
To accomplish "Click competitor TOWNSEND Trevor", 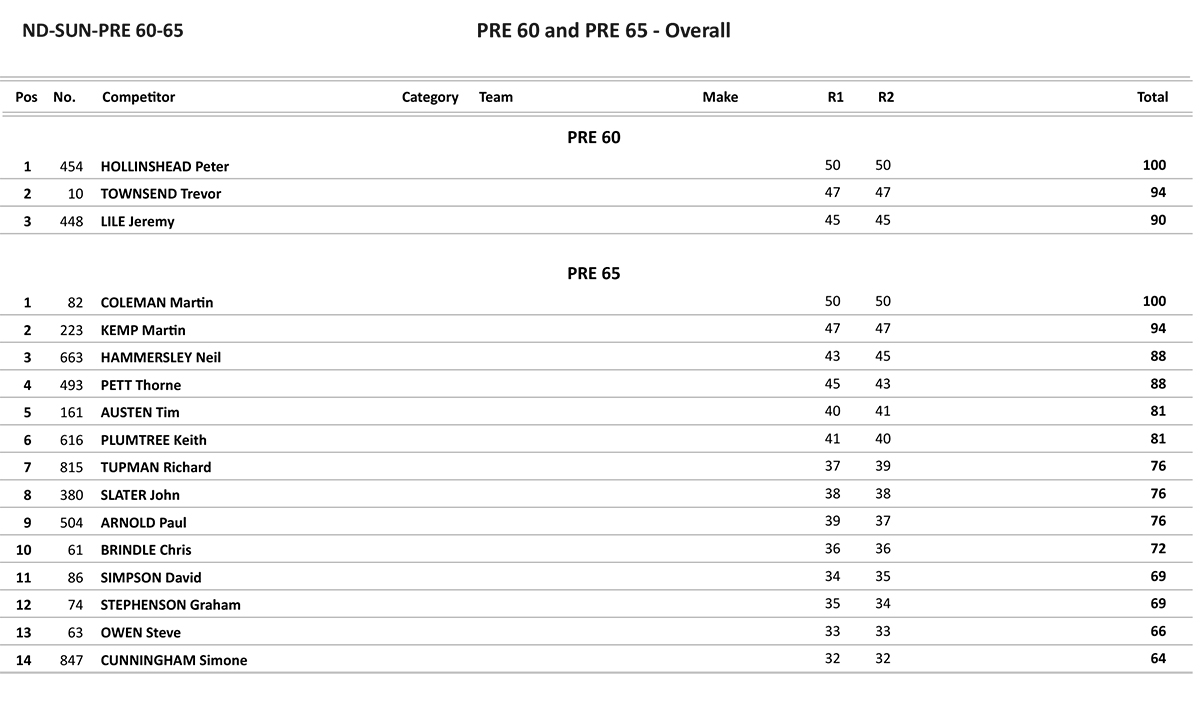I will click(x=161, y=194).
